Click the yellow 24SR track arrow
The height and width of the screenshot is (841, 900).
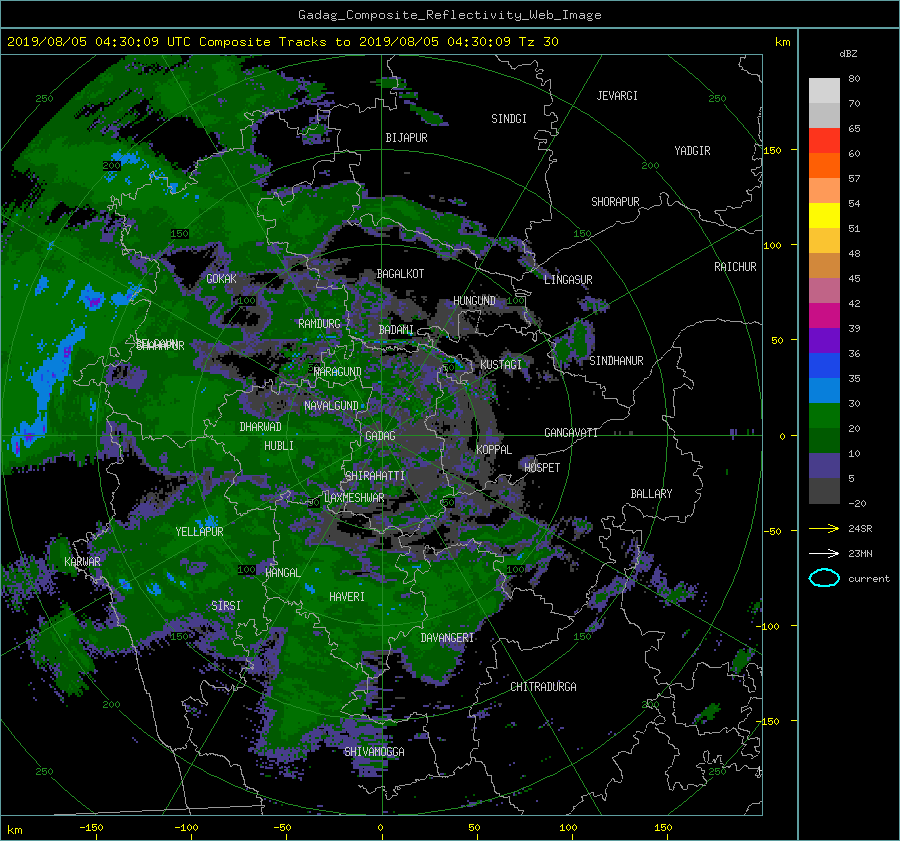pyautogui.click(x=824, y=528)
